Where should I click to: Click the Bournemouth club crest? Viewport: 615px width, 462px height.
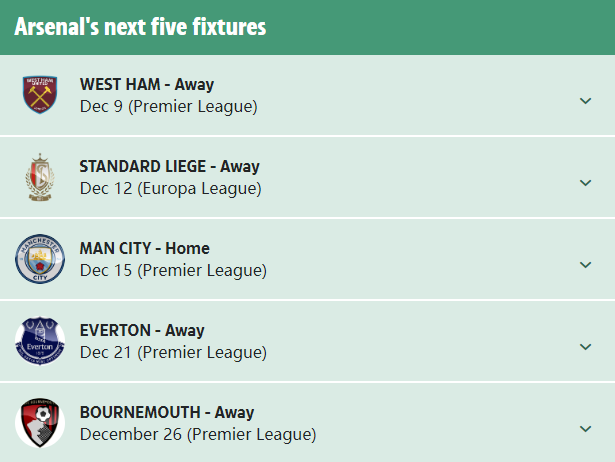40,423
